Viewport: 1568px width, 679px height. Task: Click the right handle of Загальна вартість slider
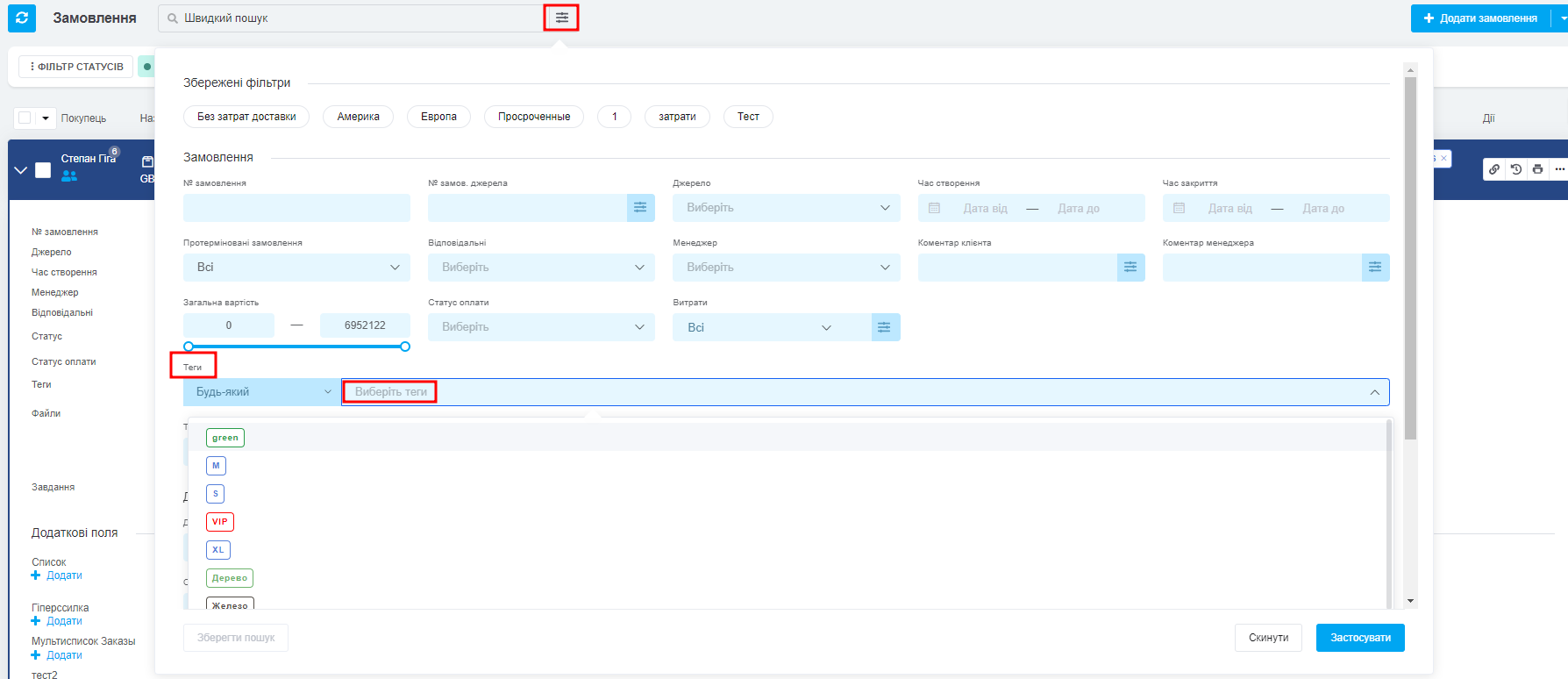coord(405,347)
